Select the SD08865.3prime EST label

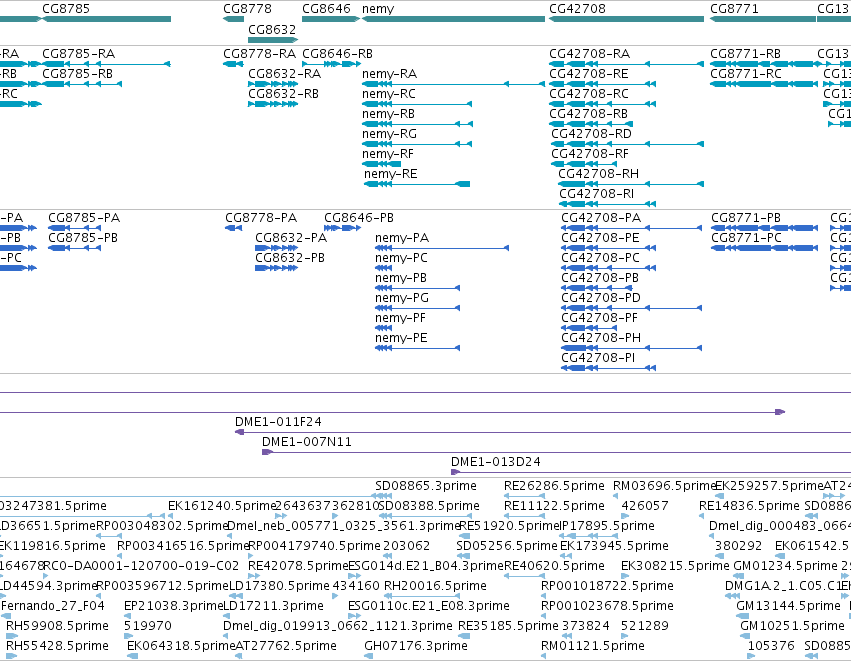click(426, 486)
